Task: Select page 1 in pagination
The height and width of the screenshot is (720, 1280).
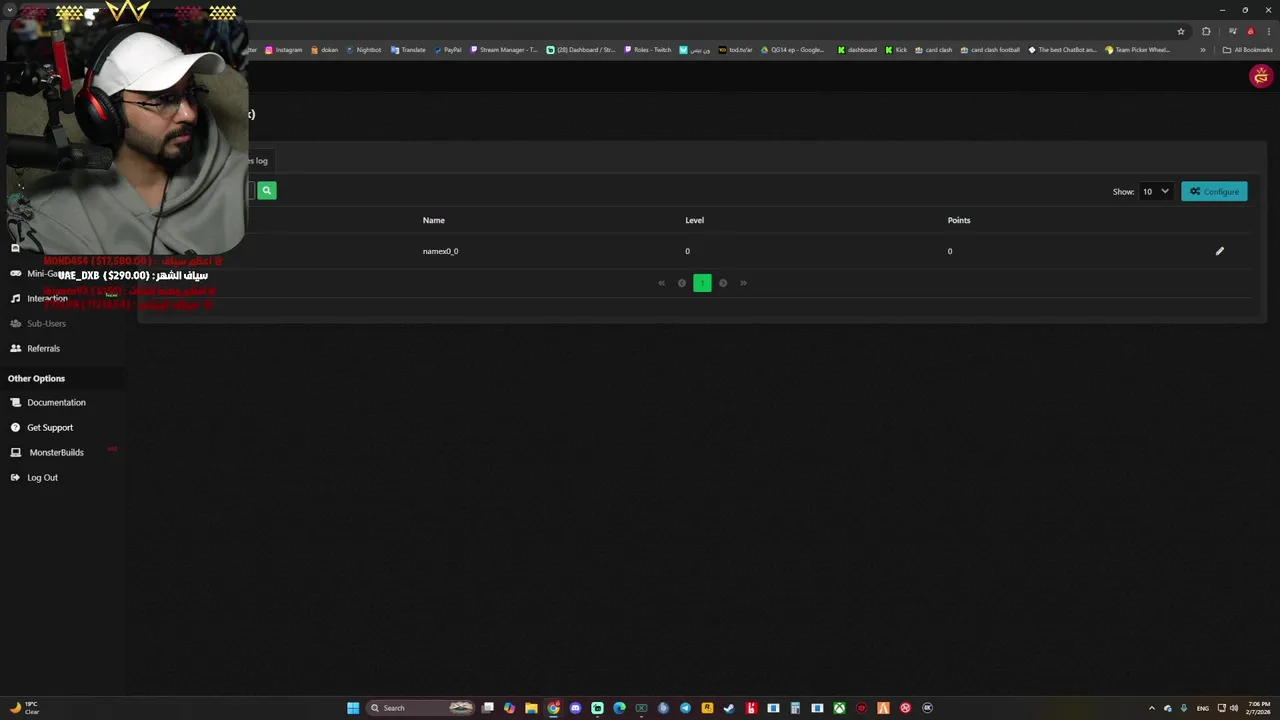Action: coord(702,283)
